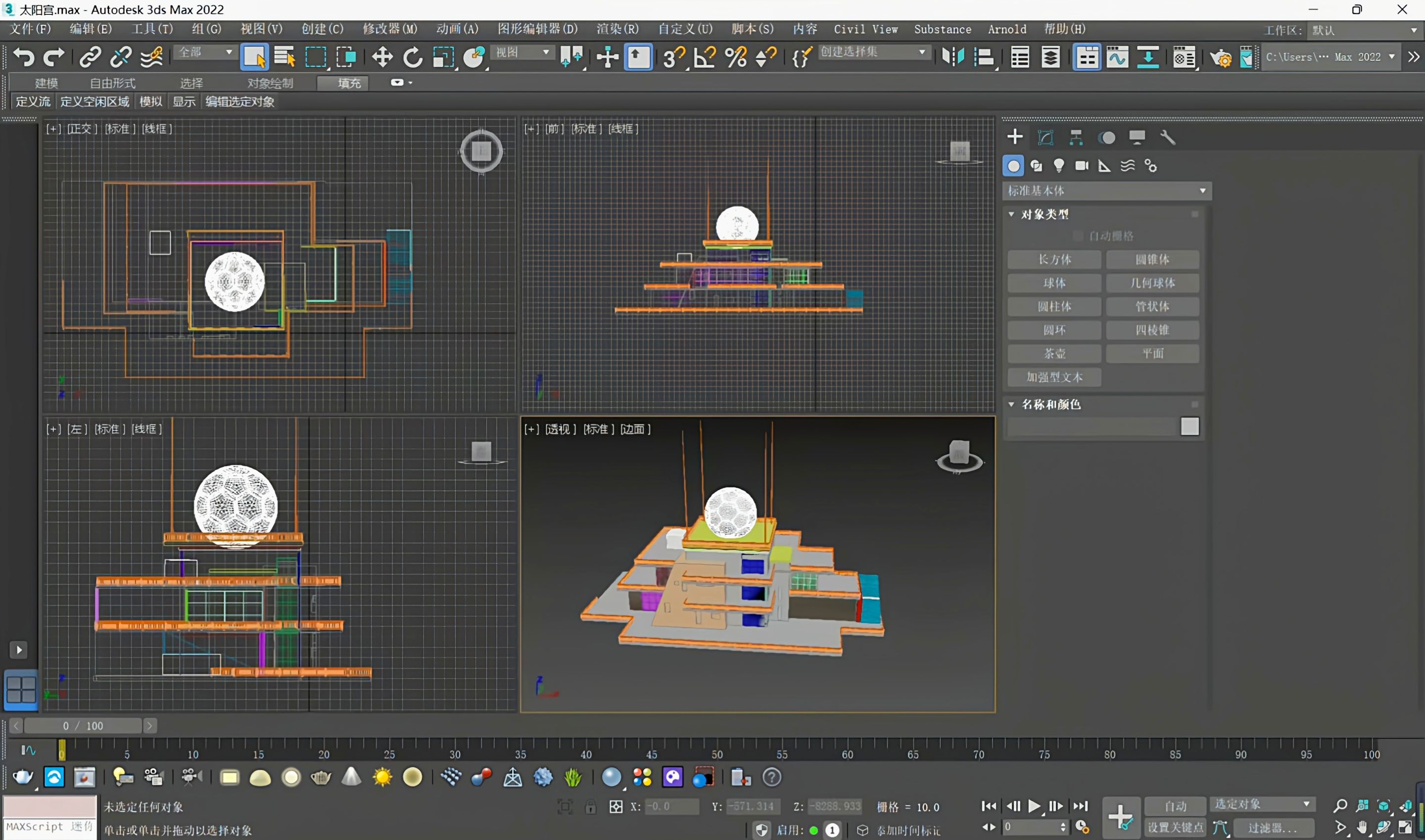The image size is (1425, 840).
Task: Click the viewport layout tab icon
Action: coord(21,690)
